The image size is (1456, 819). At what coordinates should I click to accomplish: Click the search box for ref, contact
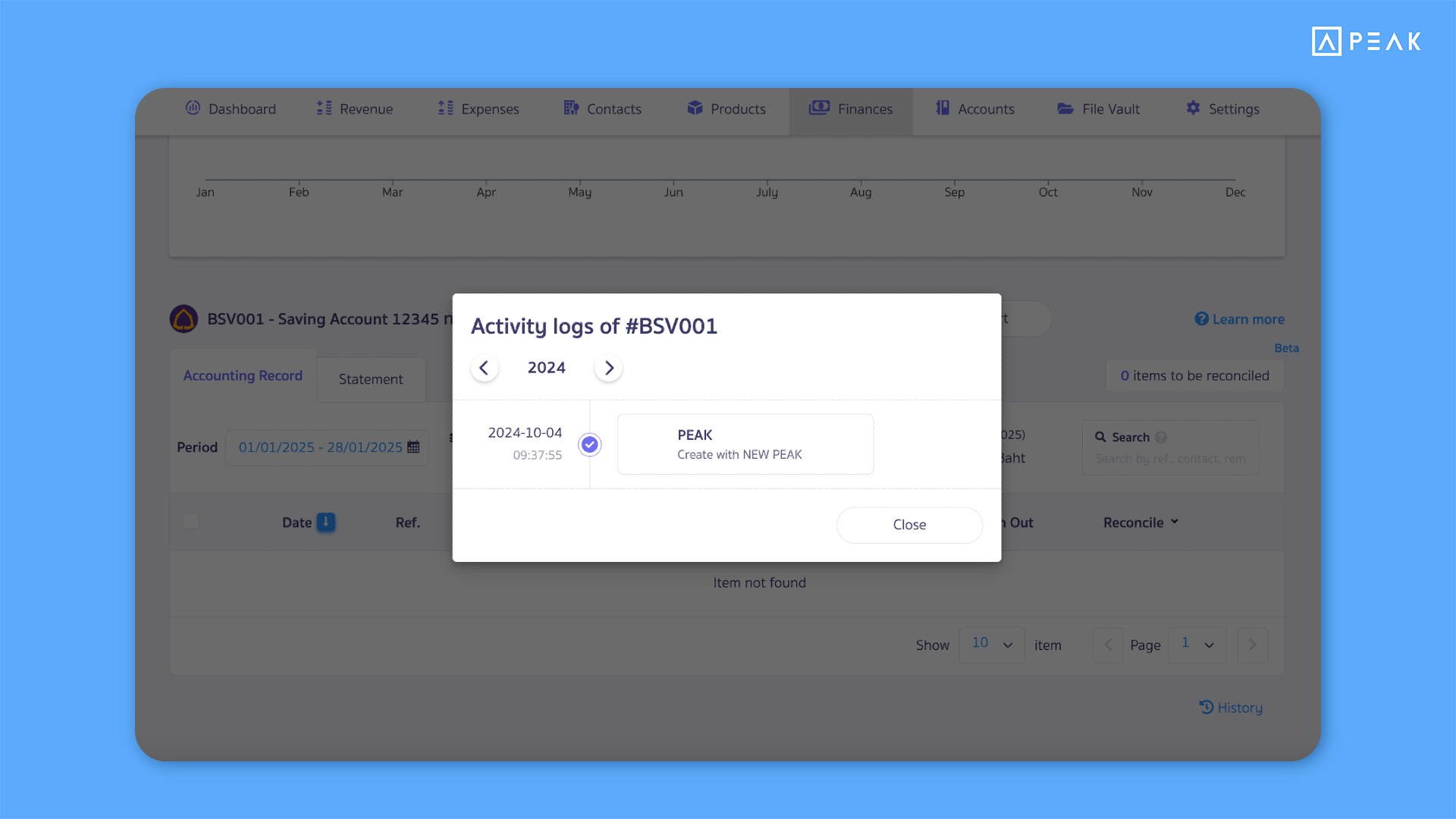1170,459
